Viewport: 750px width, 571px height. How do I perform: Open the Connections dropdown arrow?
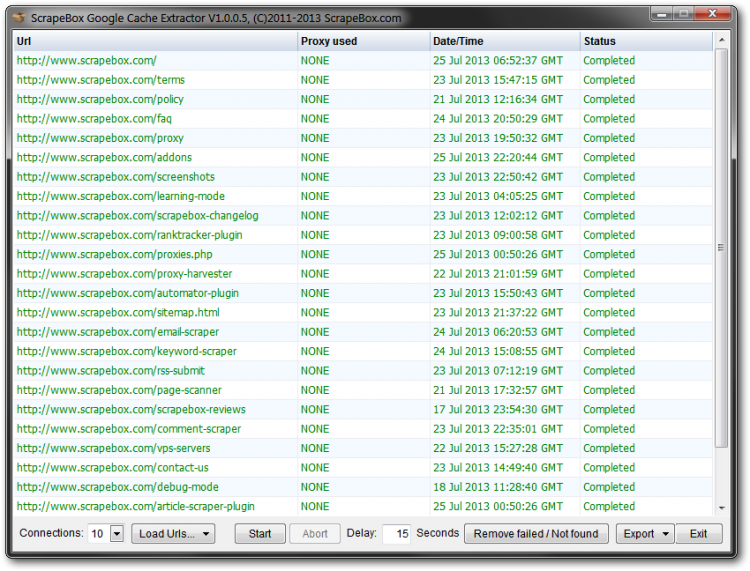point(117,533)
